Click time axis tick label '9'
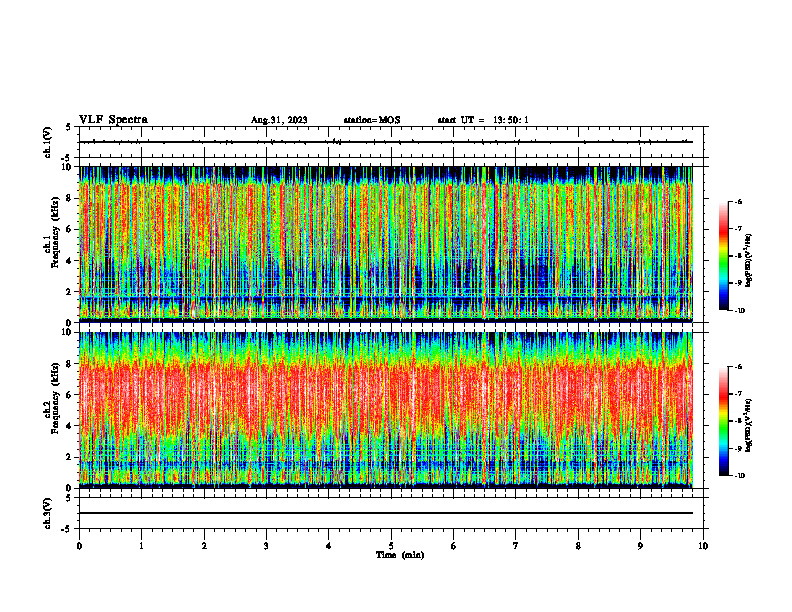 tap(640, 546)
